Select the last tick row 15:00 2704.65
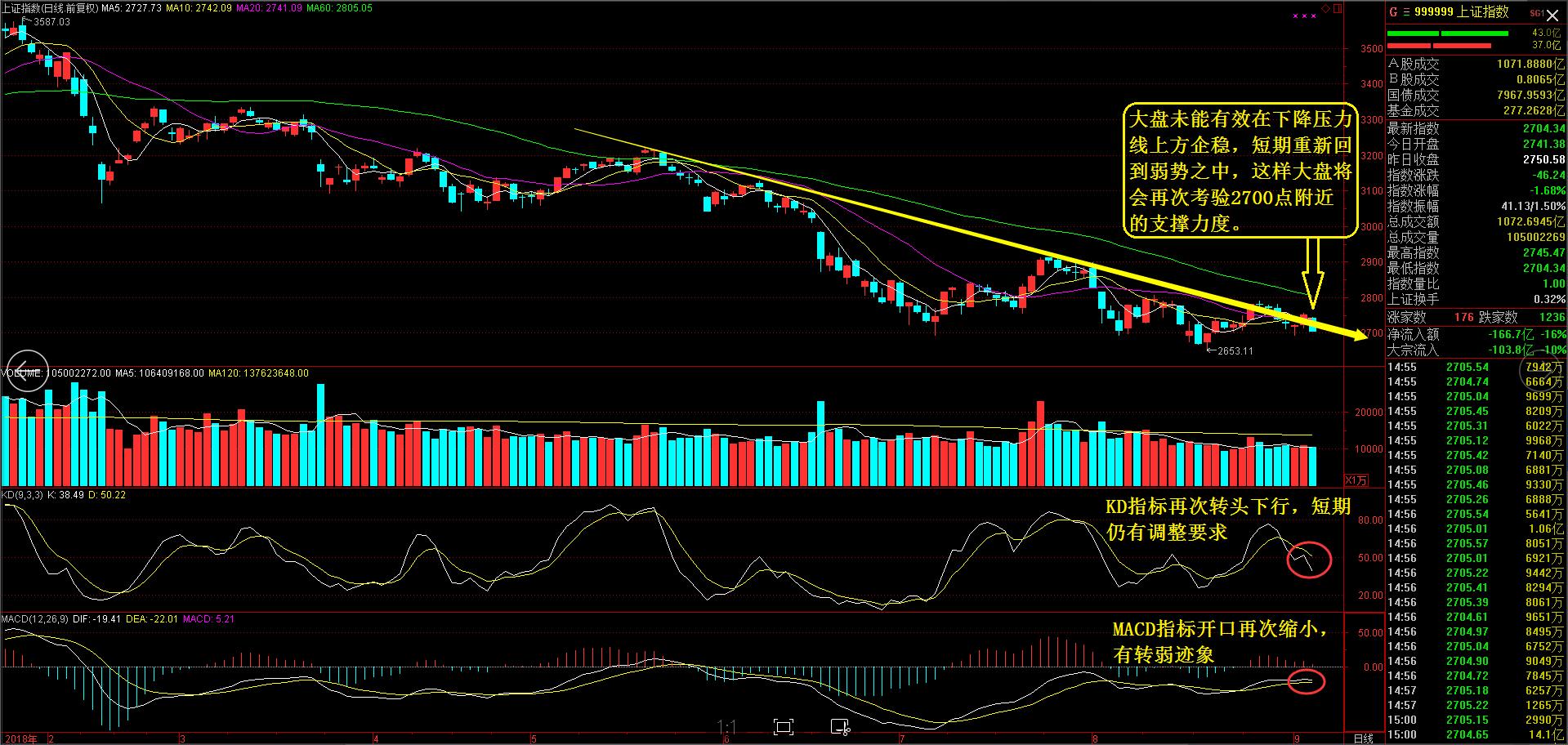Screen dimensions: 1568x745 (x=1476, y=734)
